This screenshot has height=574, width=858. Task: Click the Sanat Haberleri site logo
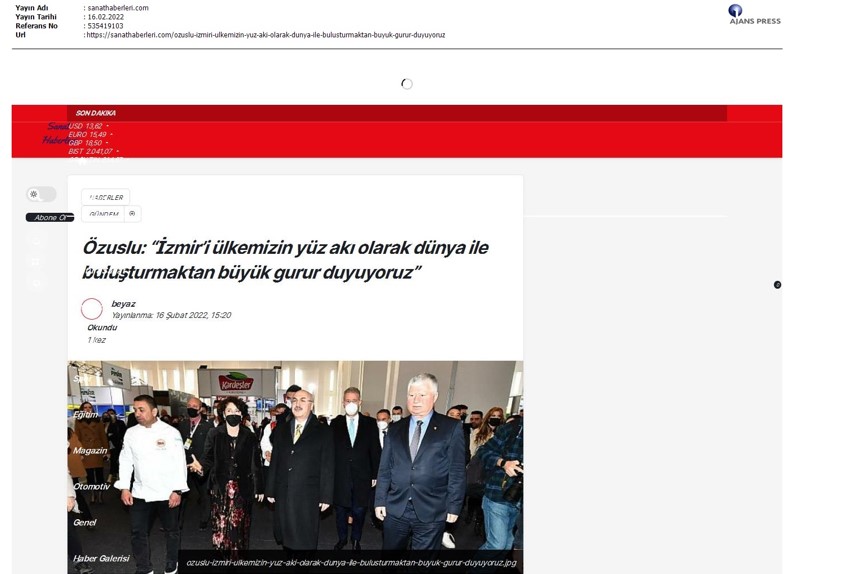(x=56, y=133)
